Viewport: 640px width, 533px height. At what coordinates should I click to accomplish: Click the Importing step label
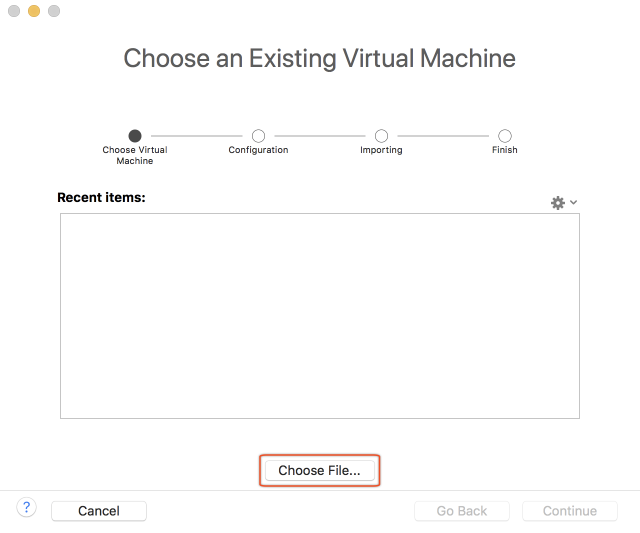(x=381, y=150)
